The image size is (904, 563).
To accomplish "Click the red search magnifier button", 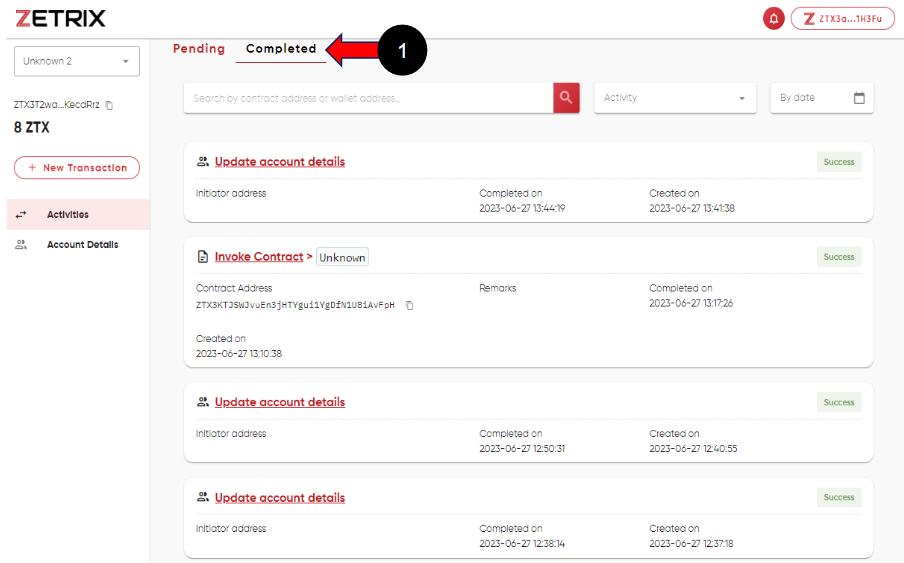I will tap(566, 98).
